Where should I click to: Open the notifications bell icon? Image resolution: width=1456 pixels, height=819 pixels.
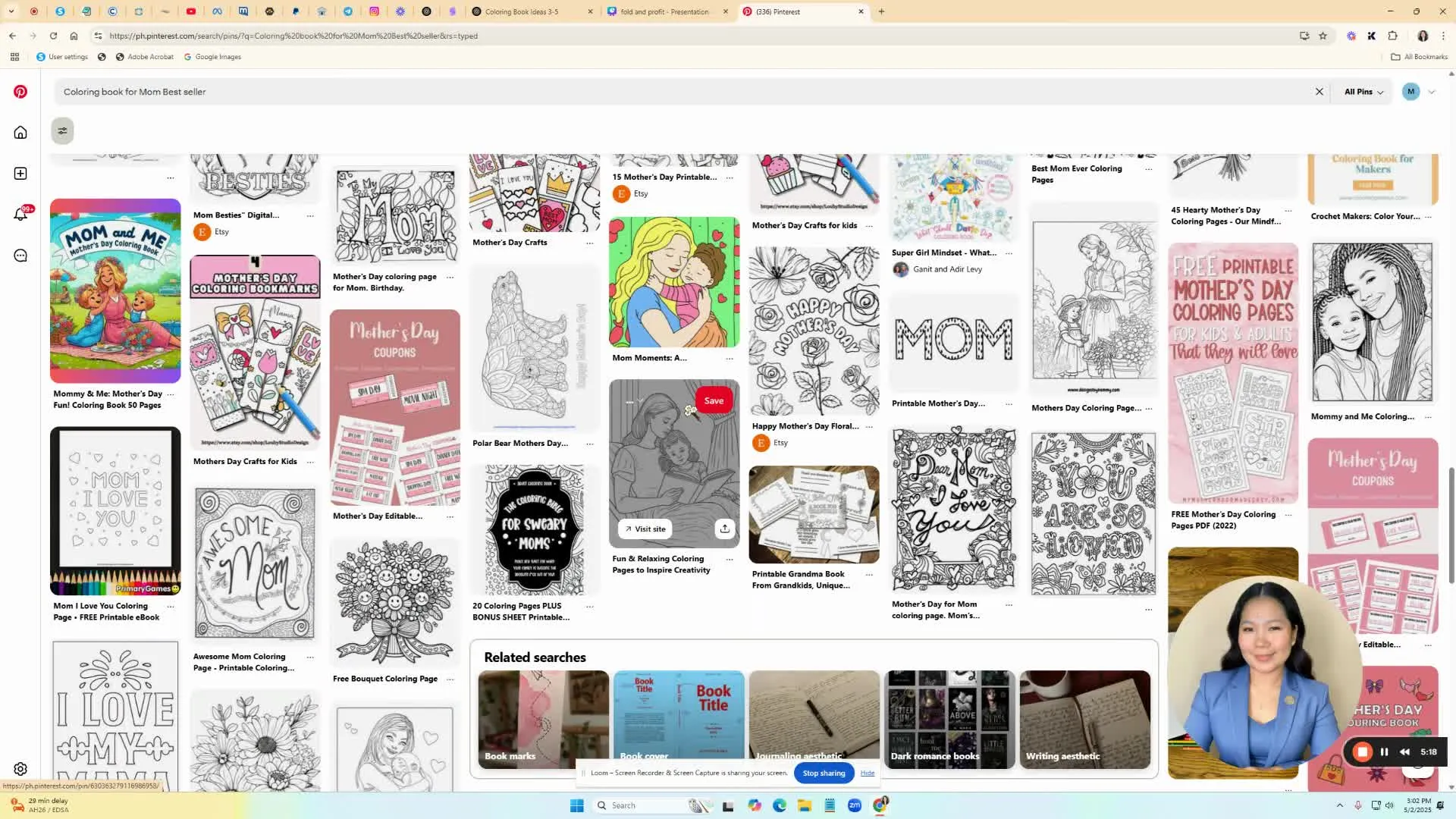click(20, 215)
